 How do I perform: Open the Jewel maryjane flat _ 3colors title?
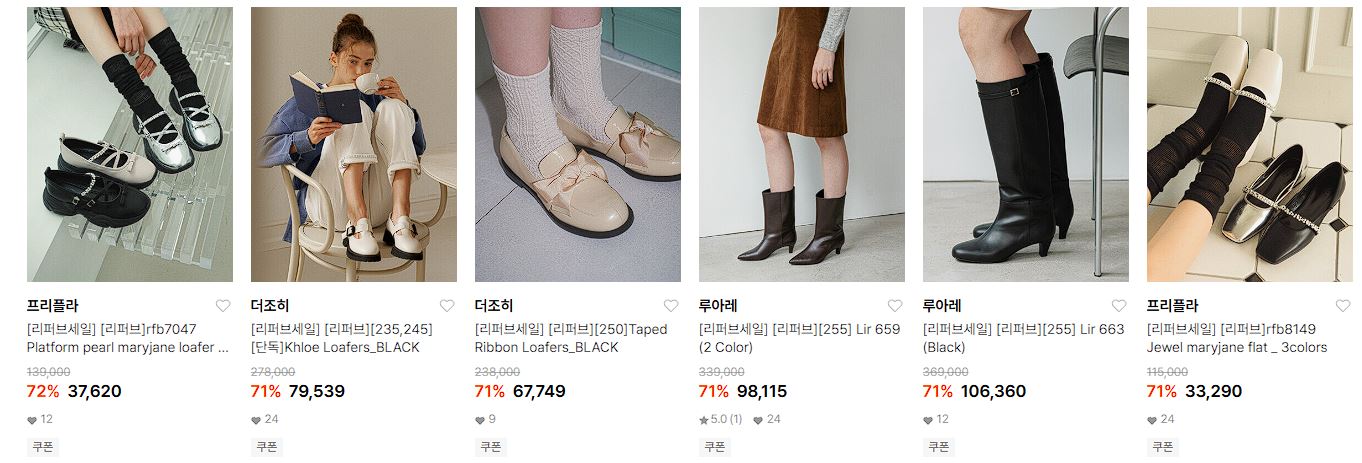pos(1237,338)
